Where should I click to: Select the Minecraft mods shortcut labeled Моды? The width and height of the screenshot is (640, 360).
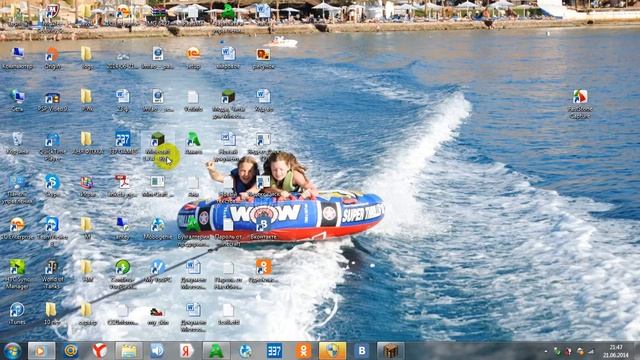pos(228,104)
